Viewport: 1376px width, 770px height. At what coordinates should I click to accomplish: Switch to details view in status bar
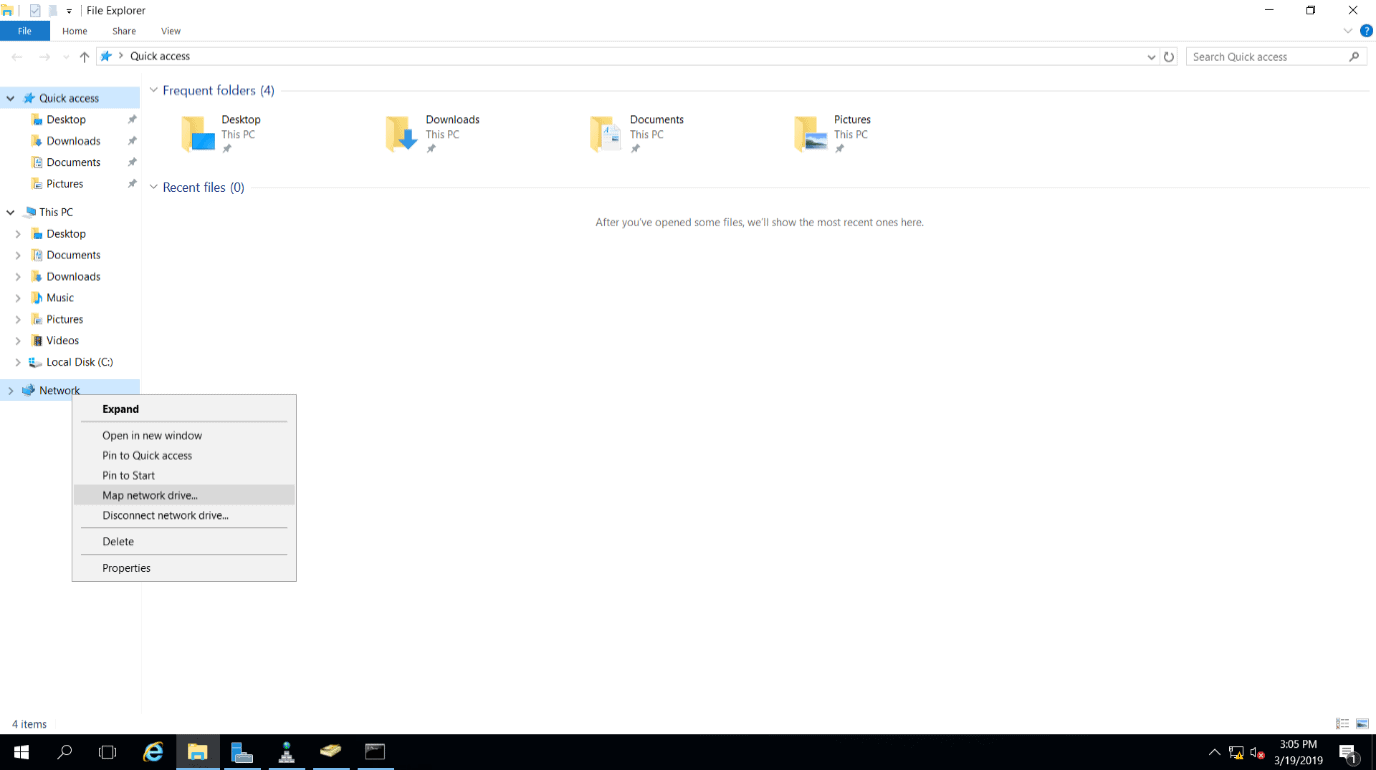1342,724
